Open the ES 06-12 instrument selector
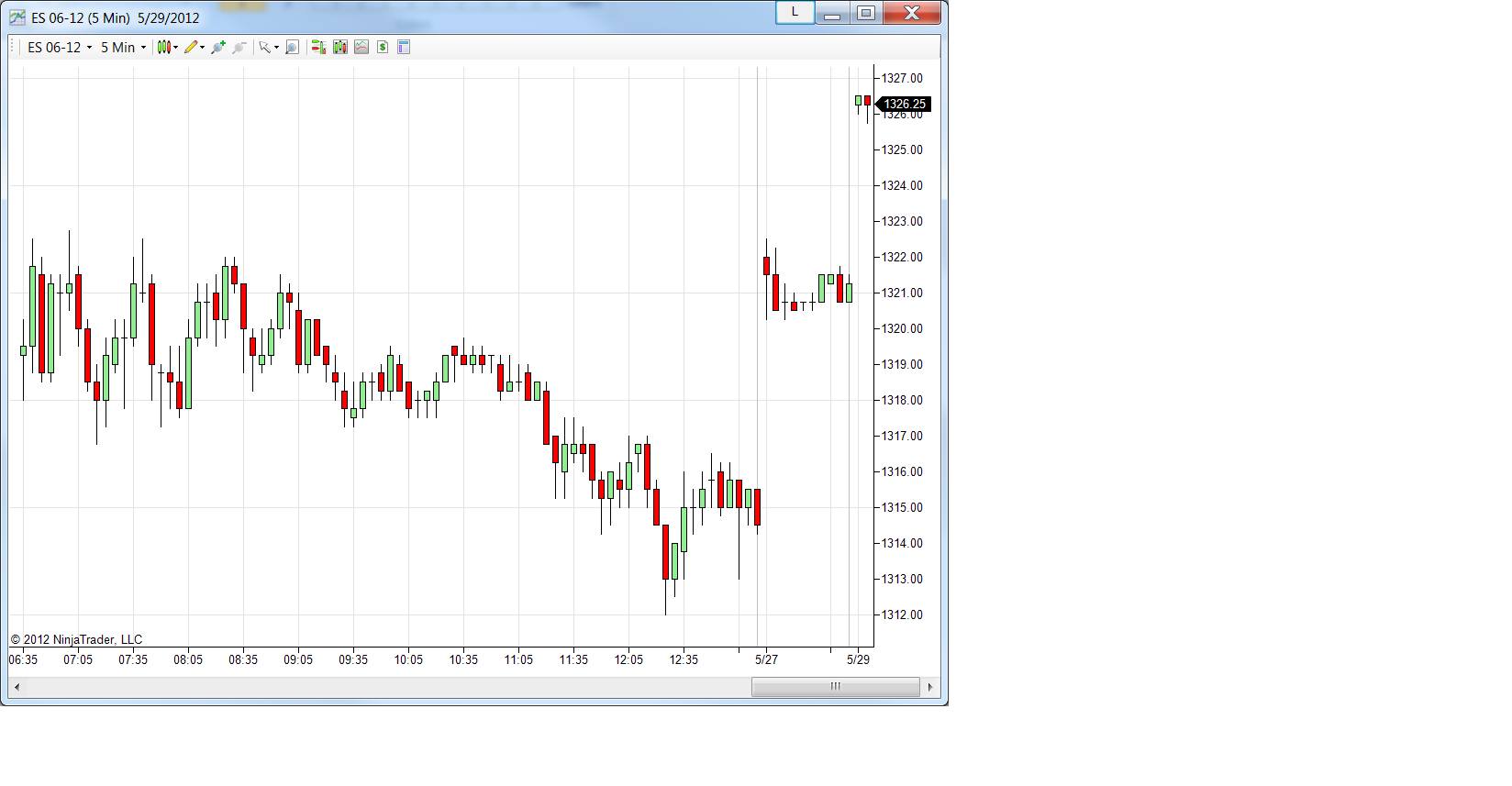This screenshot has width=1512, height=786. coord(60,48)
